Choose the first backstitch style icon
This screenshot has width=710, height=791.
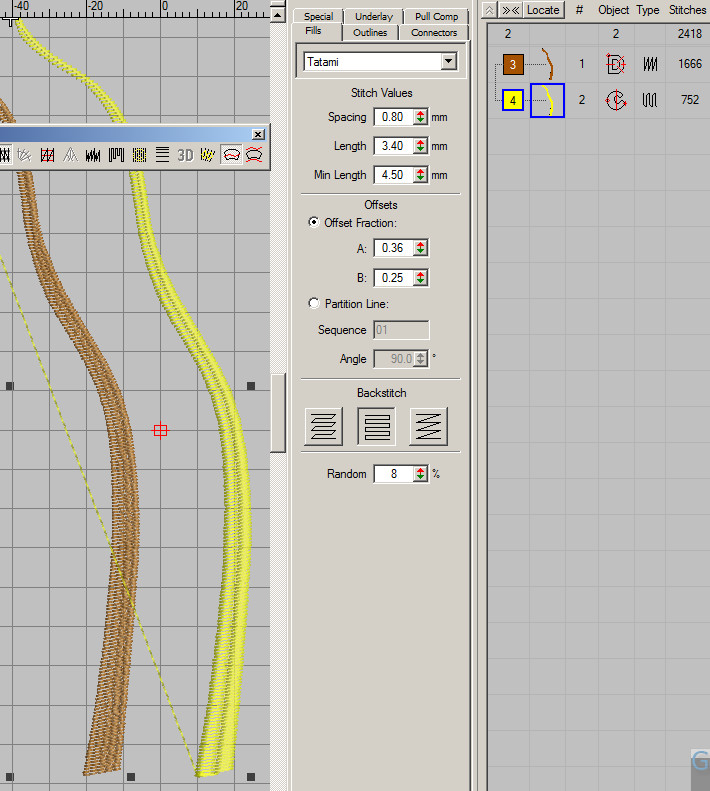pos(324,426)
